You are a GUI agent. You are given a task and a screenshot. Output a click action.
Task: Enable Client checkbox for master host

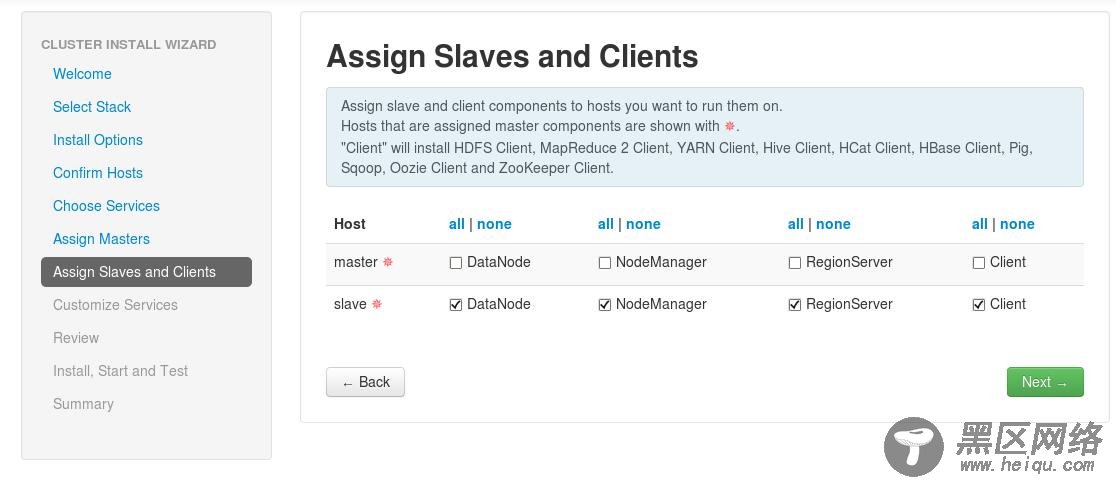coord(979,263)
